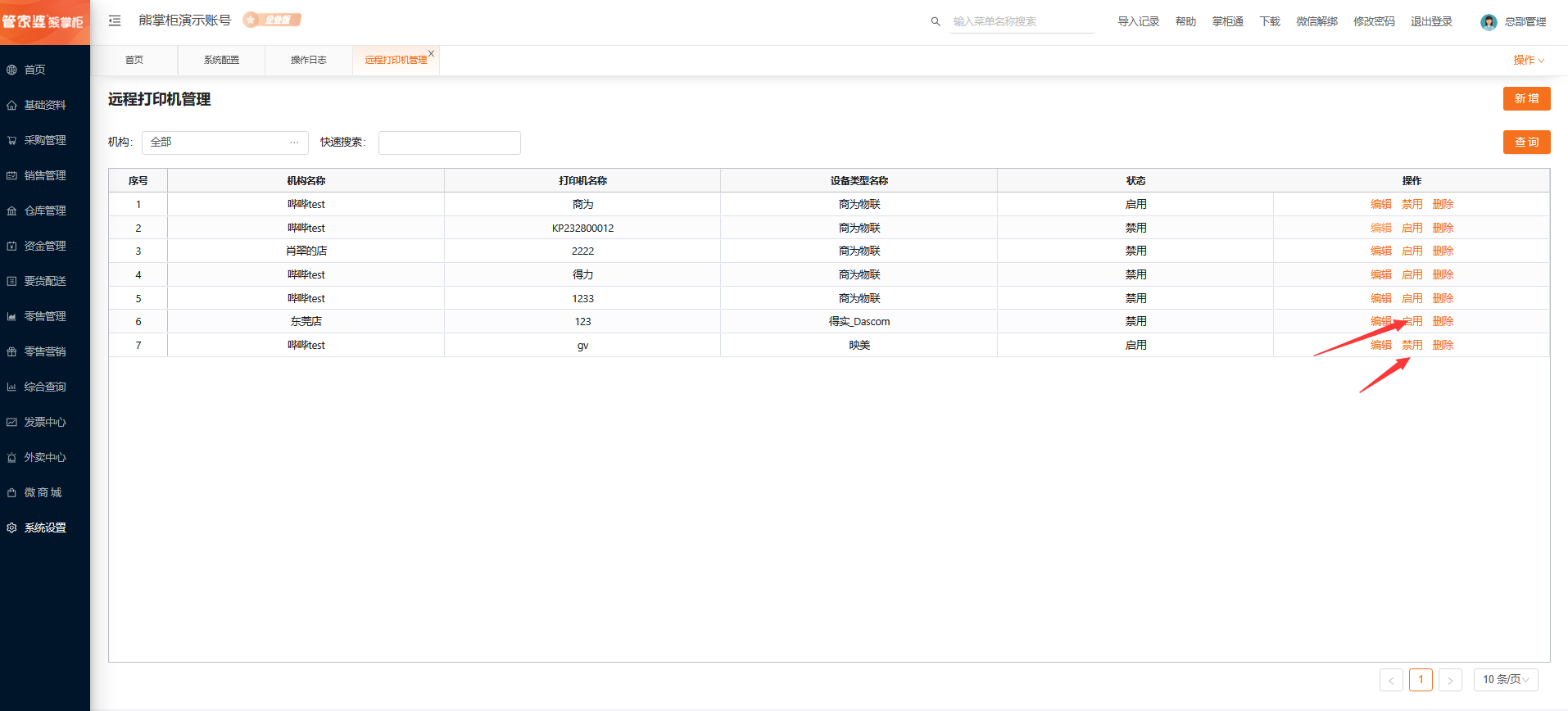The height and width of the screenshot is (711, 1568).
Task: Select the 远程打印机管理 tab
Action: click(396, 60)
